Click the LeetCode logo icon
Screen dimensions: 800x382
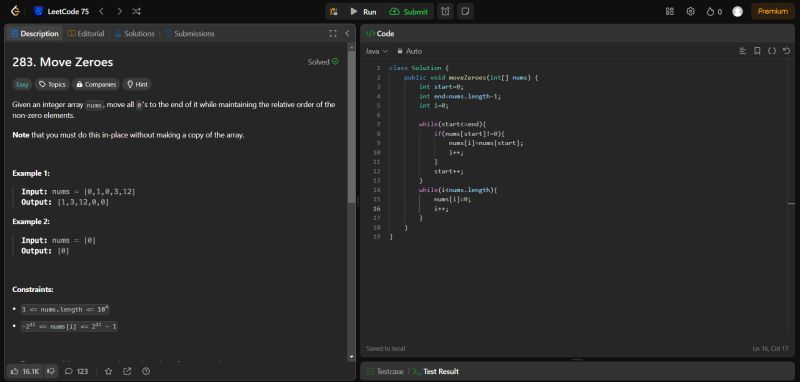tap(15, 11)
